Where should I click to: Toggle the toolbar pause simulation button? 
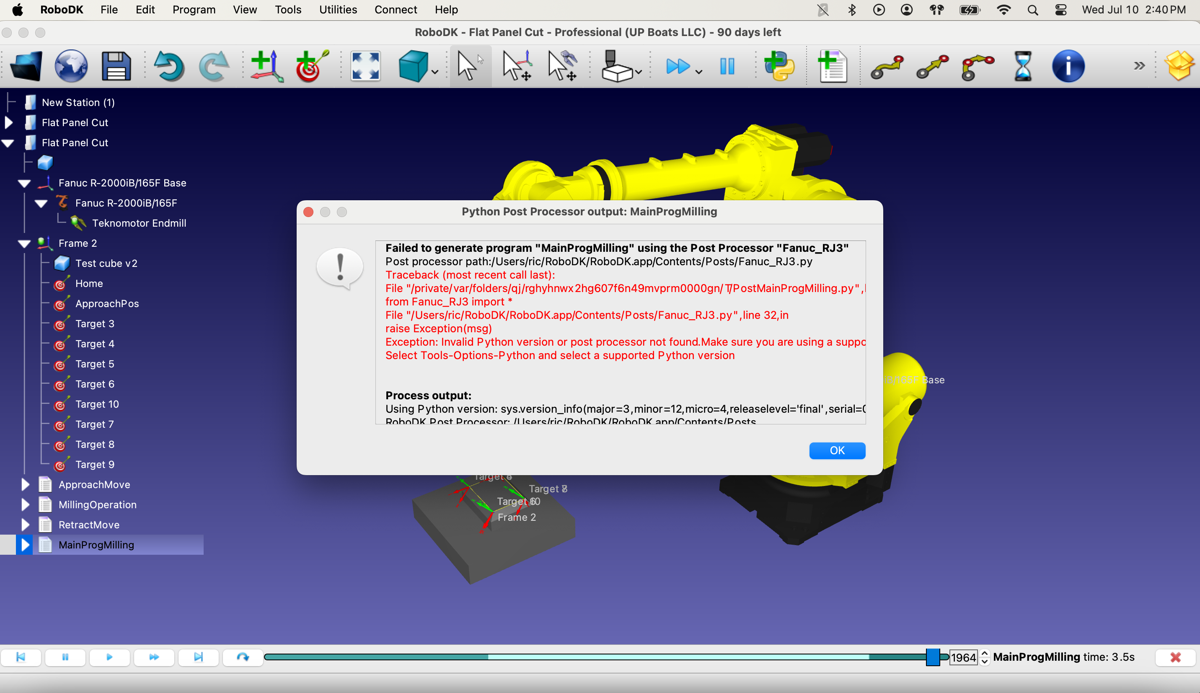(x=727, y=67)
